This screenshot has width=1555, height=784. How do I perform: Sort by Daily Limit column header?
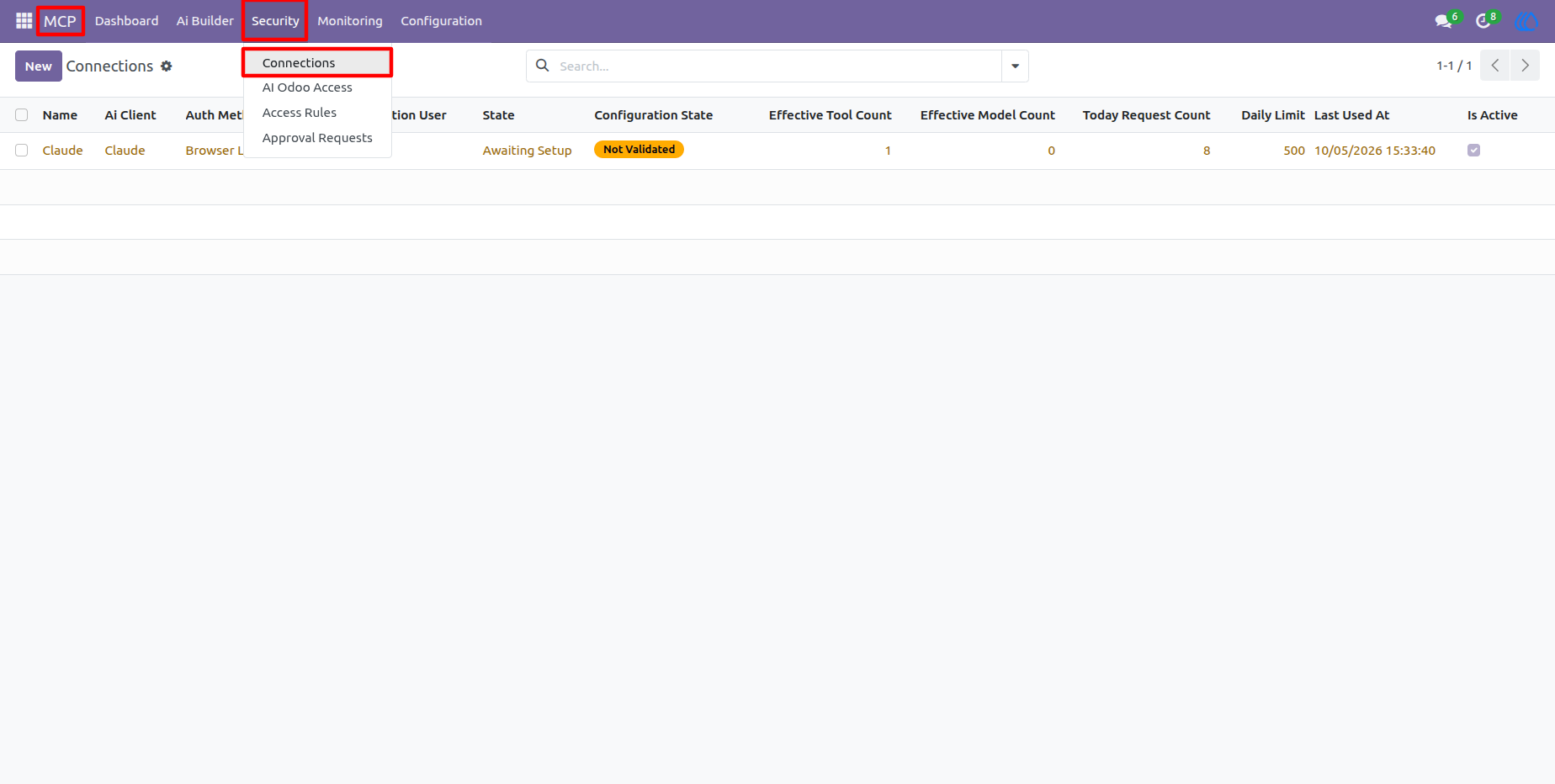pyautogui.click(x=1272, y=115)
